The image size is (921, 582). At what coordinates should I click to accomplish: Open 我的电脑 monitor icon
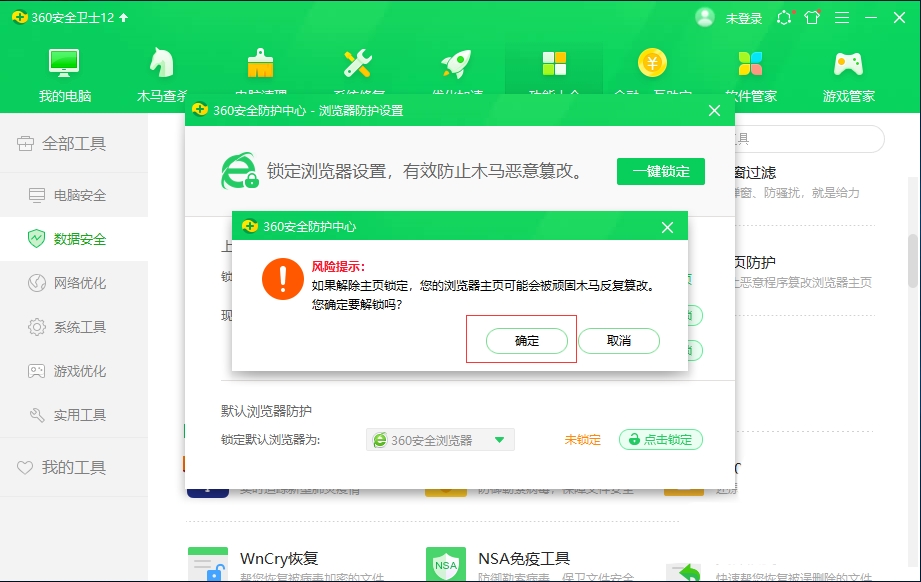(x=64, y=63)
